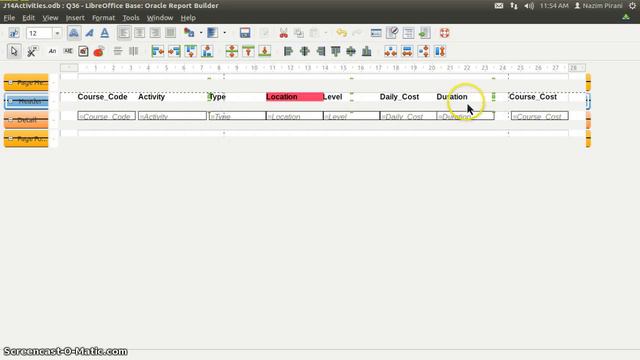This screenshot has width=640, height=360.
Task: Select the highlighted Location header label
Action: click(294, 97)
